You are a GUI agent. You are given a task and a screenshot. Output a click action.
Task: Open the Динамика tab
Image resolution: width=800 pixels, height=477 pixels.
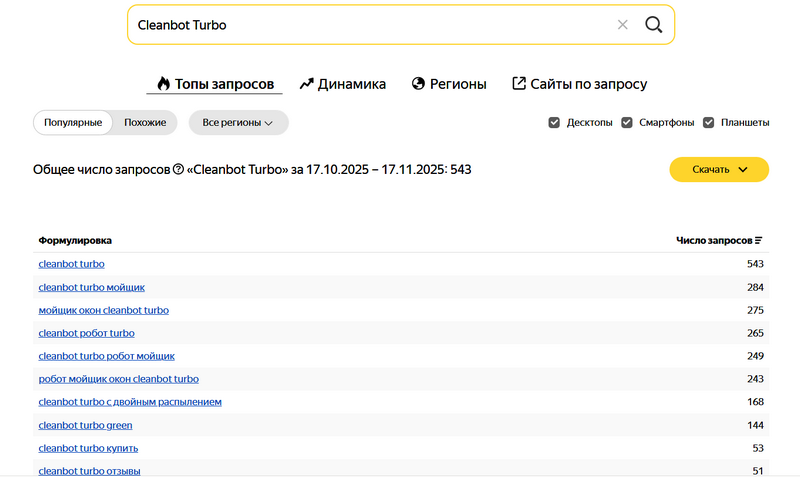342,84
